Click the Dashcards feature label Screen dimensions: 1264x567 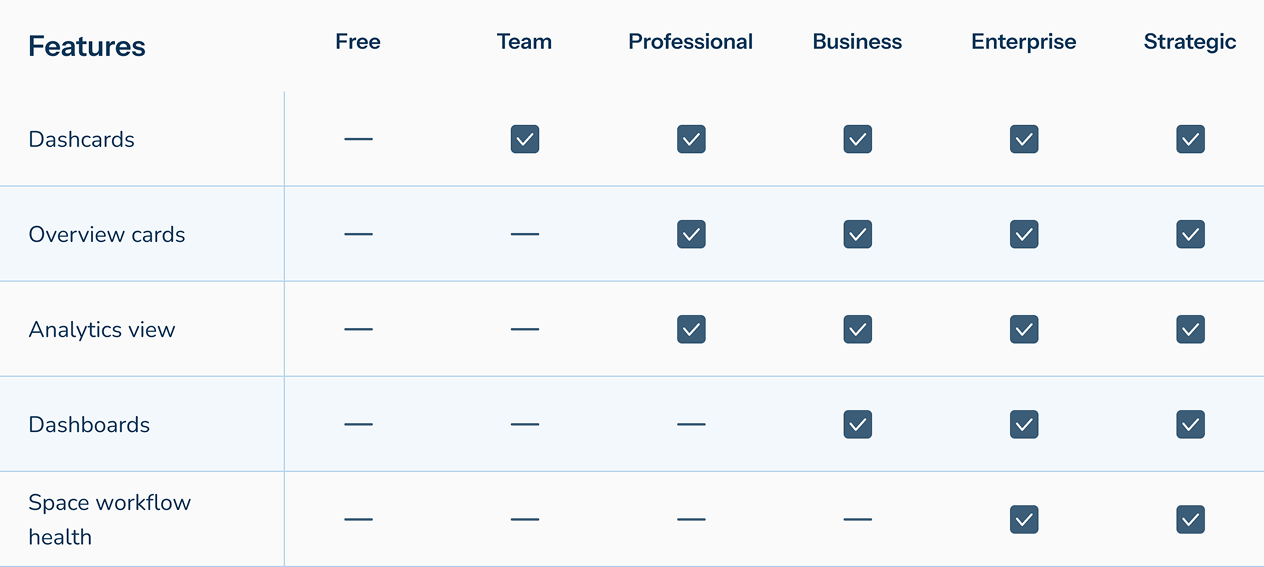point(82,139)
